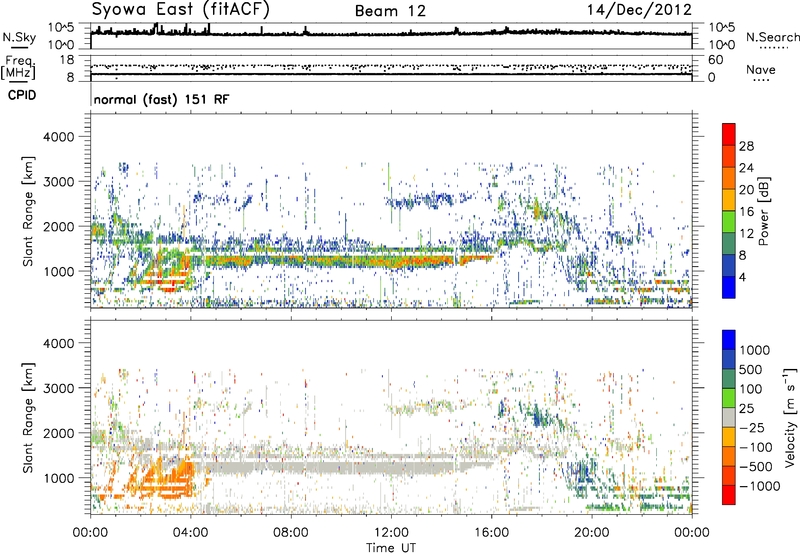The width and height of the screenshot is (800, 554).
Task: Click the '18' frequency axis tick
Action: pos(66,60)
